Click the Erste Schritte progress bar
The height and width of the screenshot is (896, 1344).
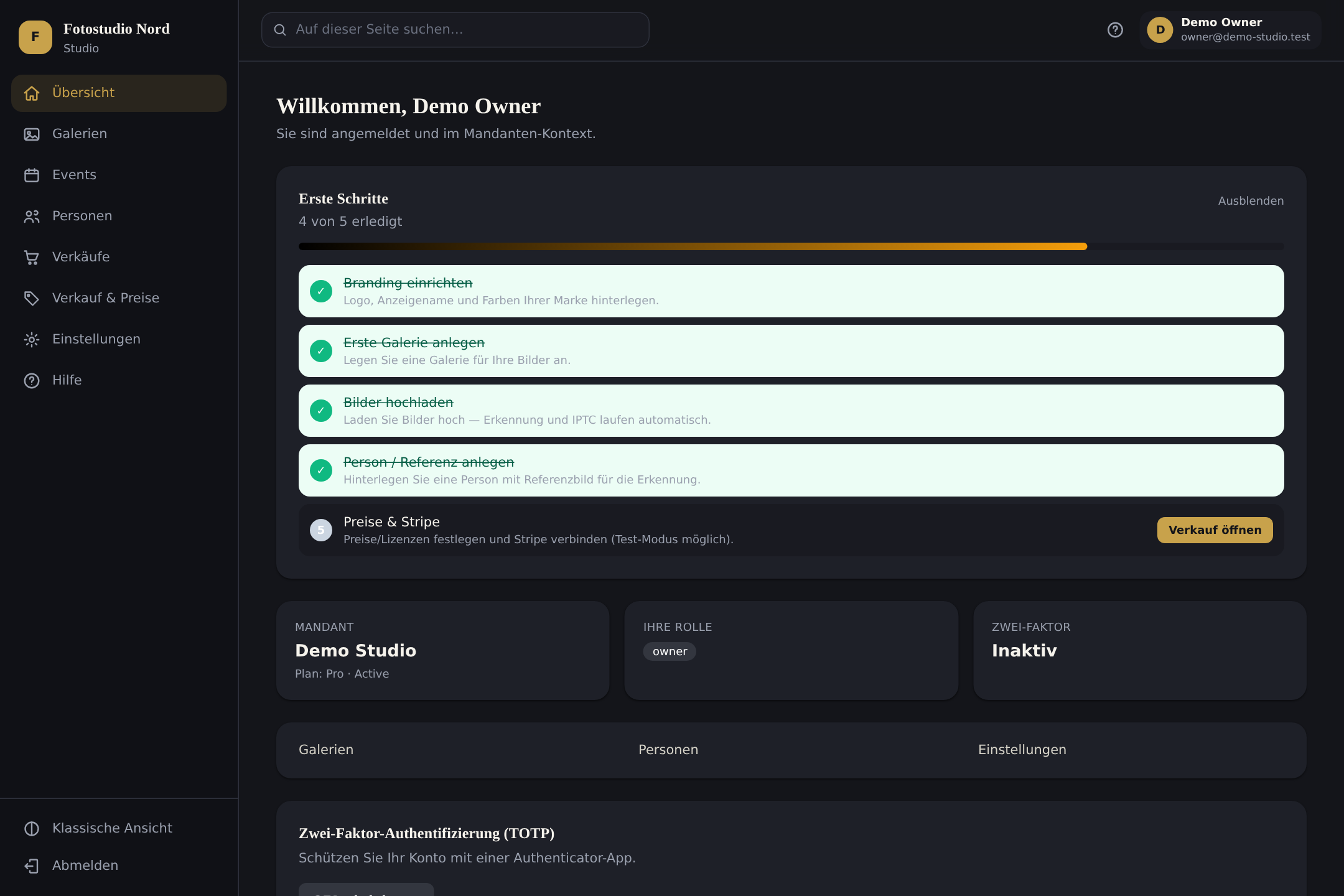(791, 246)
